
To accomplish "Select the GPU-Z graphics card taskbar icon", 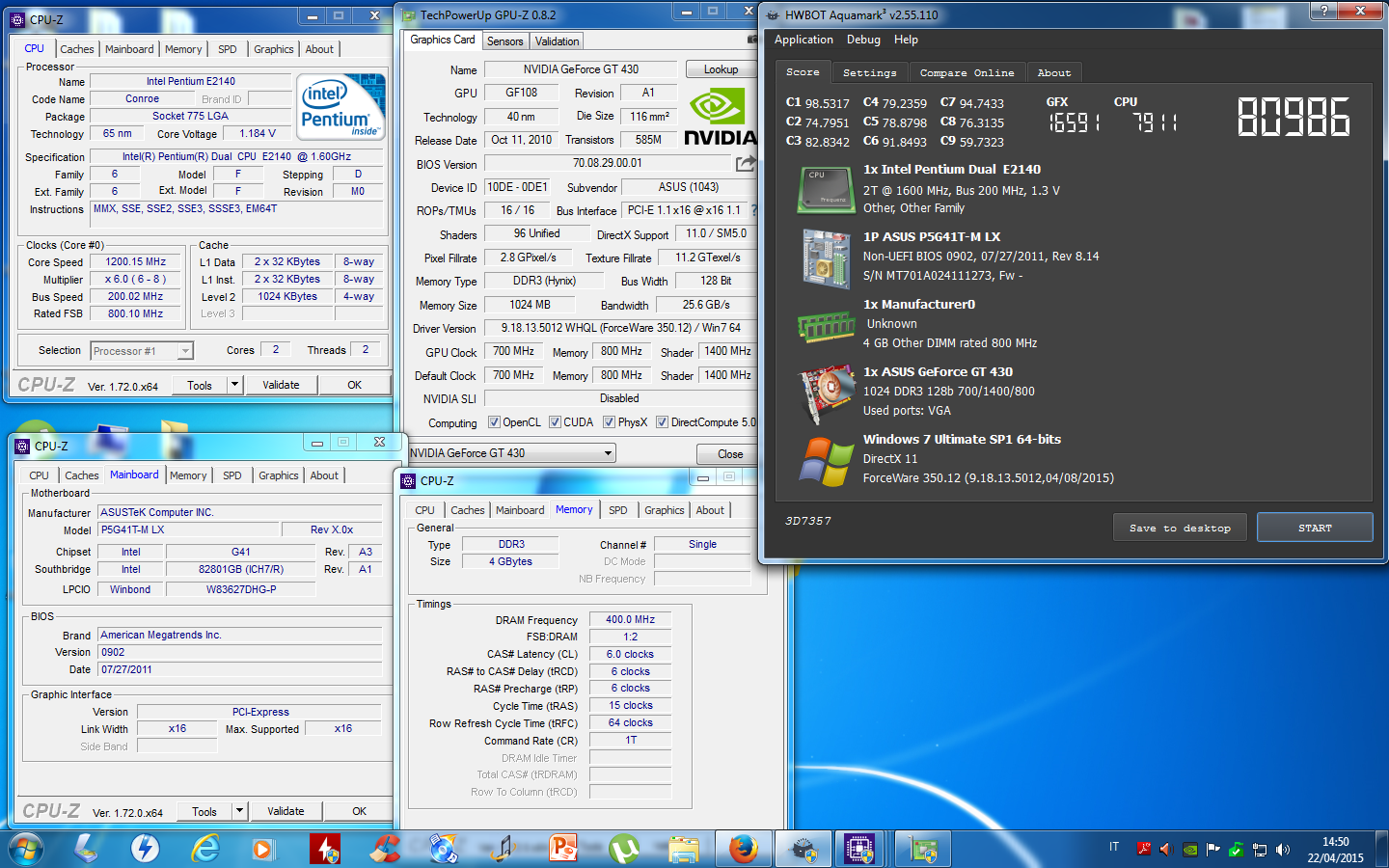I will [x=923, y=849].
